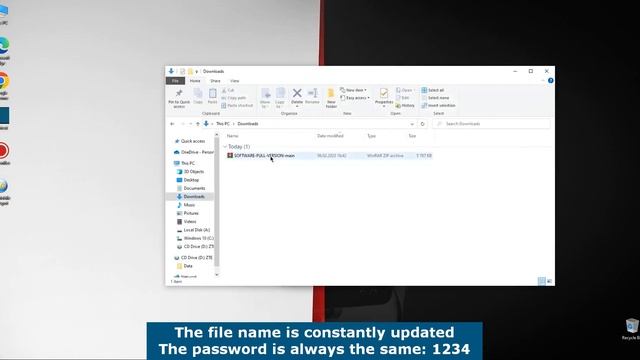This screenshot has width=640, height=360.
Task: Click Edit in the Open group
Action: click(x=402, y=98)
